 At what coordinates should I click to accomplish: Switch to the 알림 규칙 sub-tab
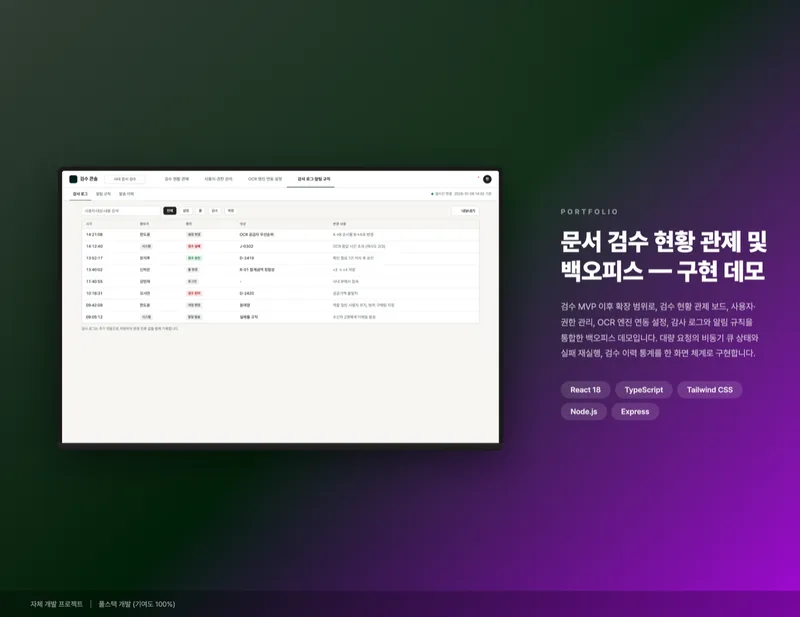tap(103, 194)
